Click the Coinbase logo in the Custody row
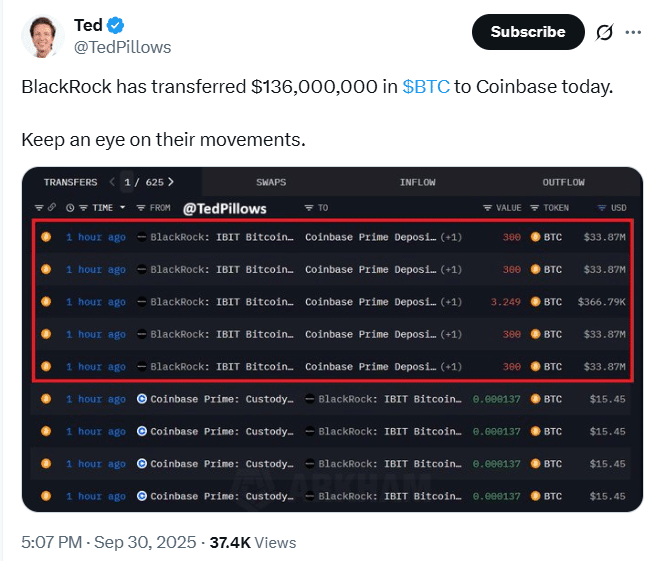Image resolution: width=653 pixels, height=561 pixels. coord(142,399)
